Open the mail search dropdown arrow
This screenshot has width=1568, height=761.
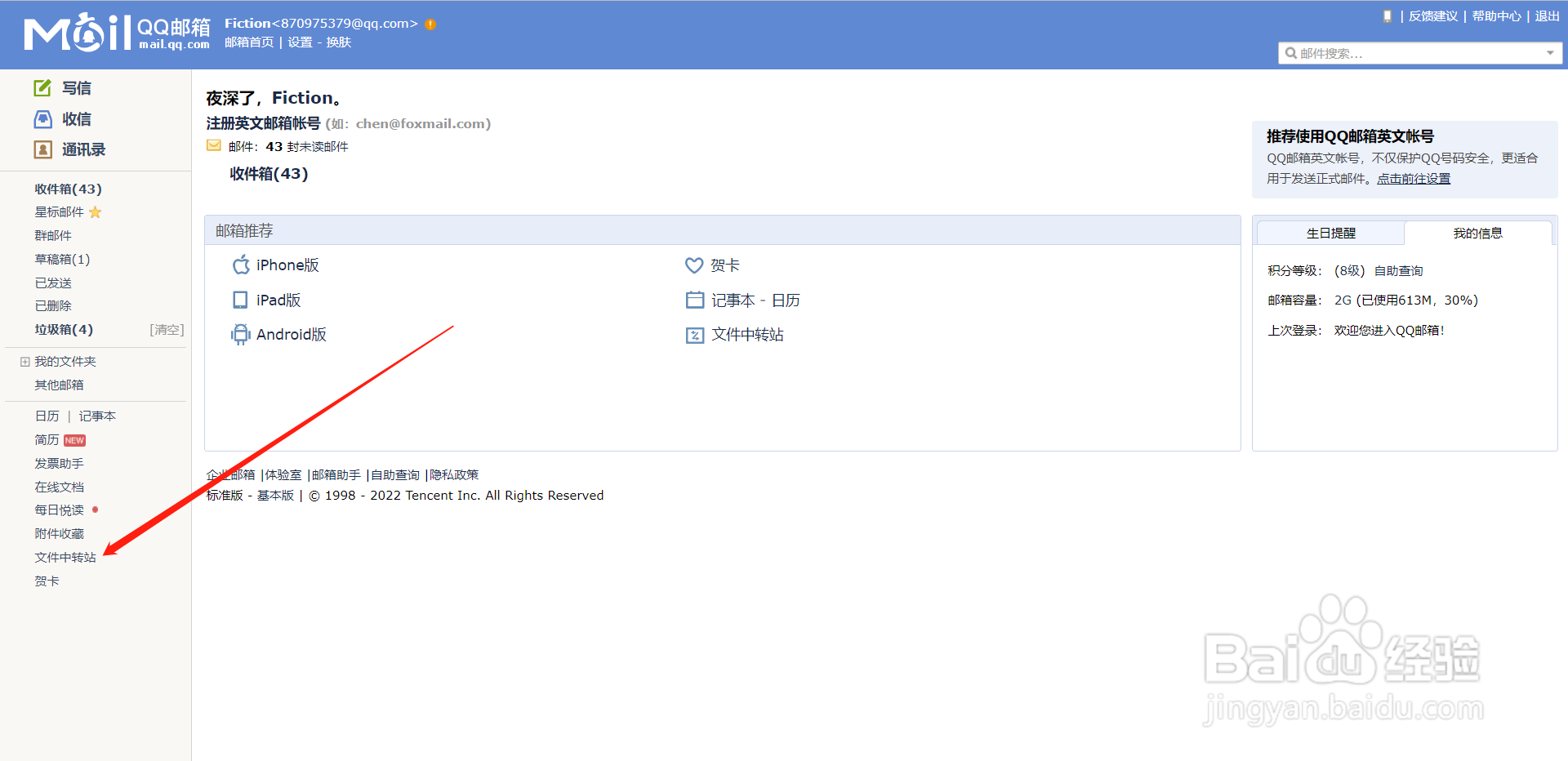point(1550,53)
